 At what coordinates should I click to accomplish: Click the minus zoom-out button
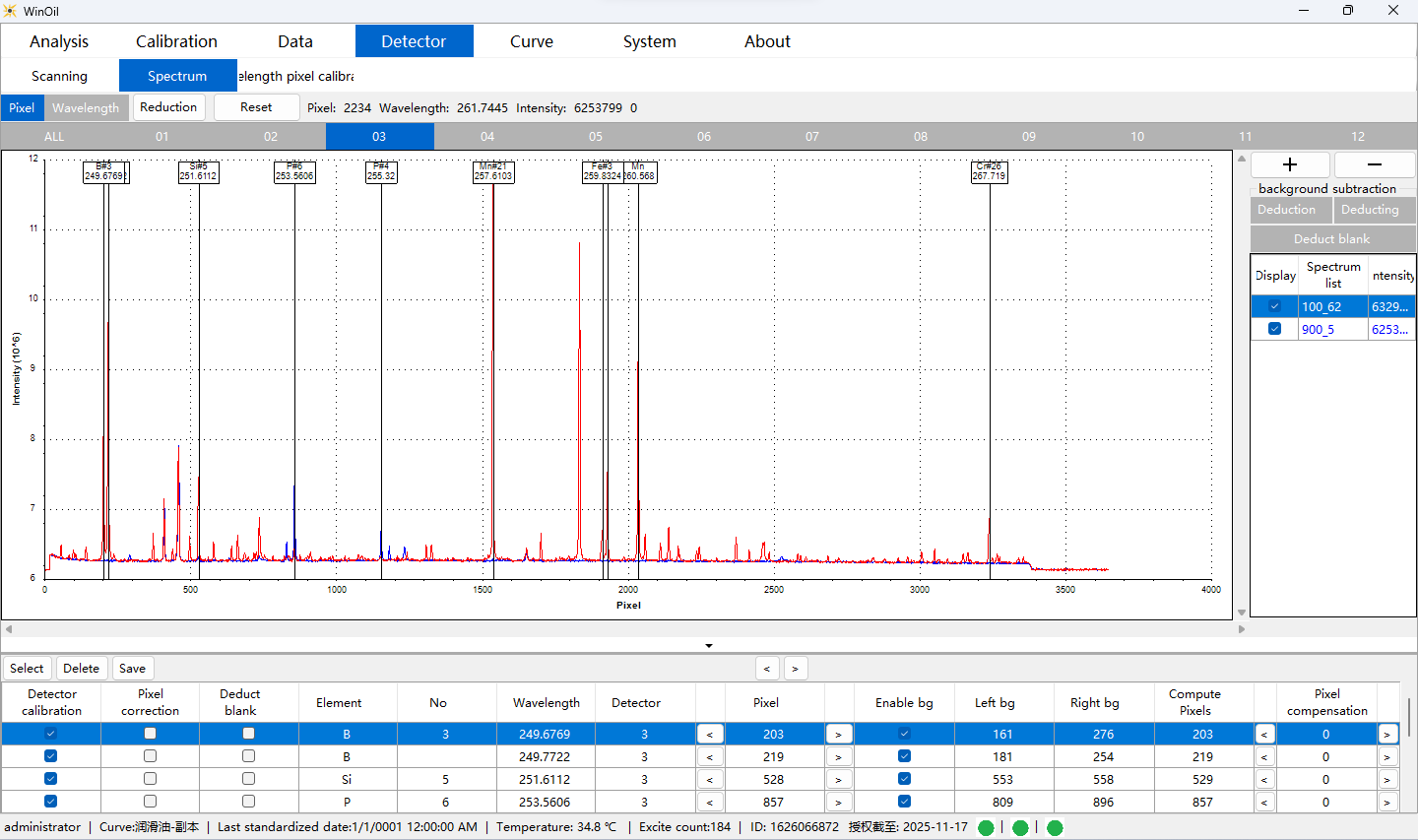pos(1375,164)
